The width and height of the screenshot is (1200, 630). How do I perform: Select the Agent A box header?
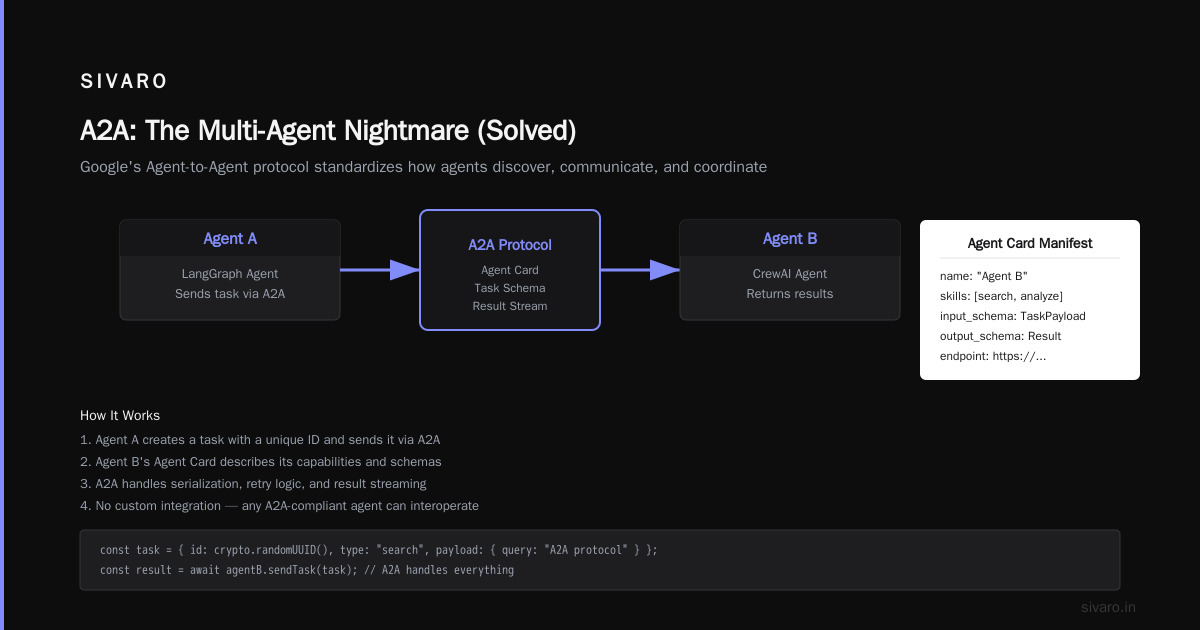(x=230, y=238)
